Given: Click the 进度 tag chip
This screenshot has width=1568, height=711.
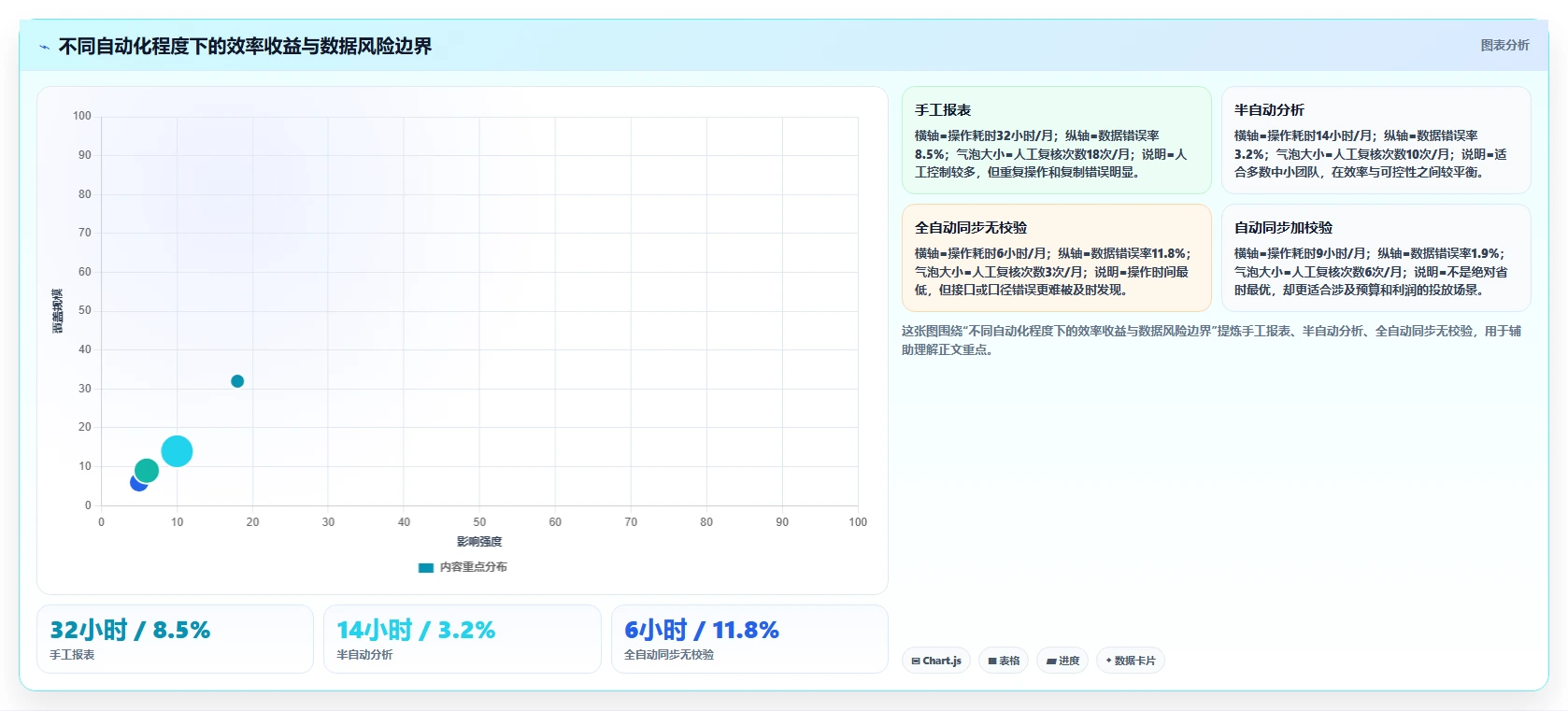Looking at the screenshot, I should [x=1062, y=661].
